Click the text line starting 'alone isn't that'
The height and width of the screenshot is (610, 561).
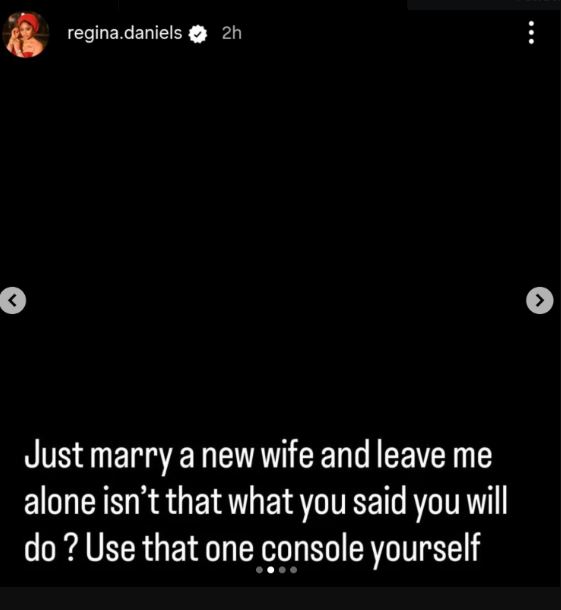point(266,502)
